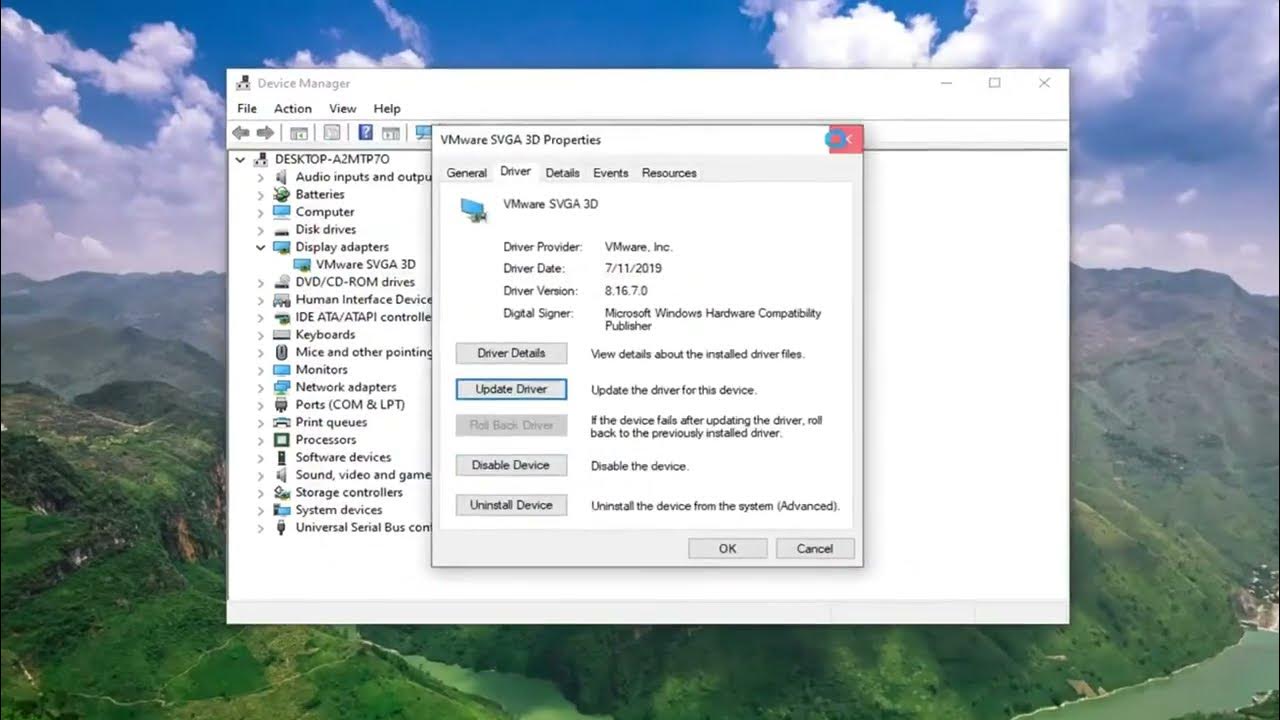Expand the Keyboards branch

(x=261, y=334)
